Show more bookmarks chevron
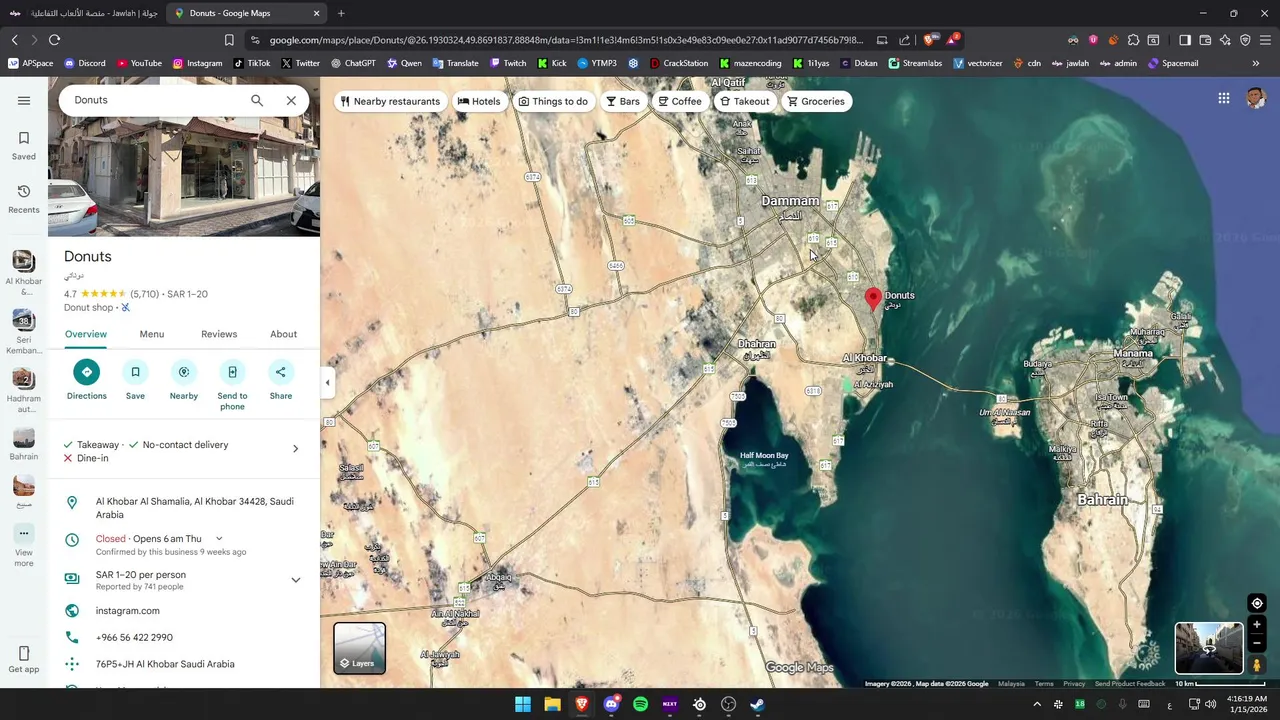1280x720 pixels. pyautogui.click(x=1255, y=63)
